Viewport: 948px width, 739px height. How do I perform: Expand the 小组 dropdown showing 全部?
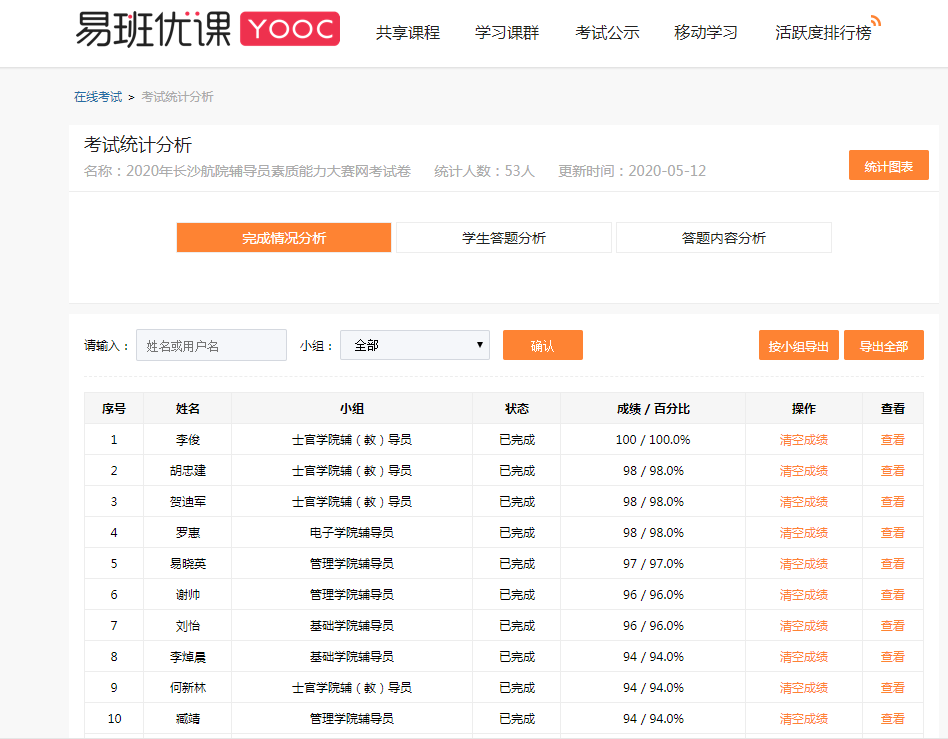click(415, 345)
